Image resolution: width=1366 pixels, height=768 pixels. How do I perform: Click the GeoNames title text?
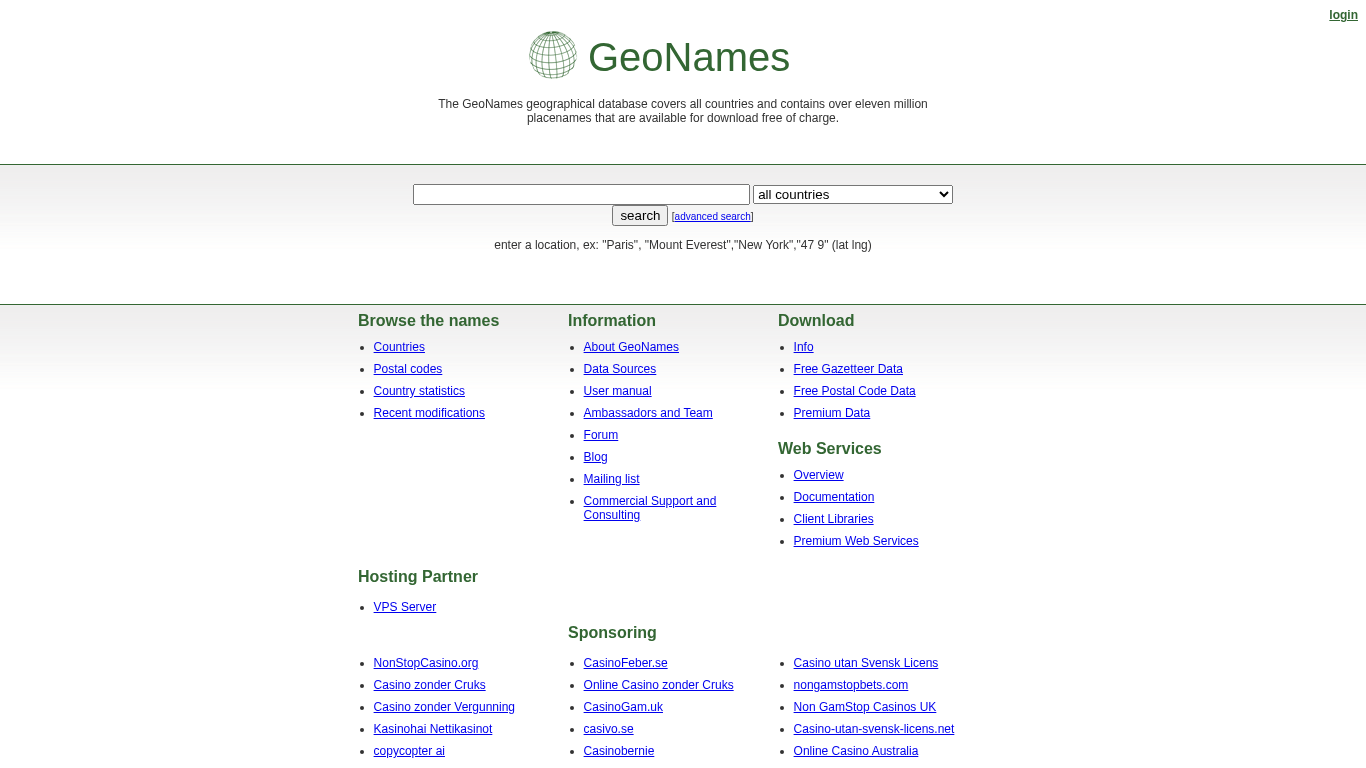click(x=689, y=57)
